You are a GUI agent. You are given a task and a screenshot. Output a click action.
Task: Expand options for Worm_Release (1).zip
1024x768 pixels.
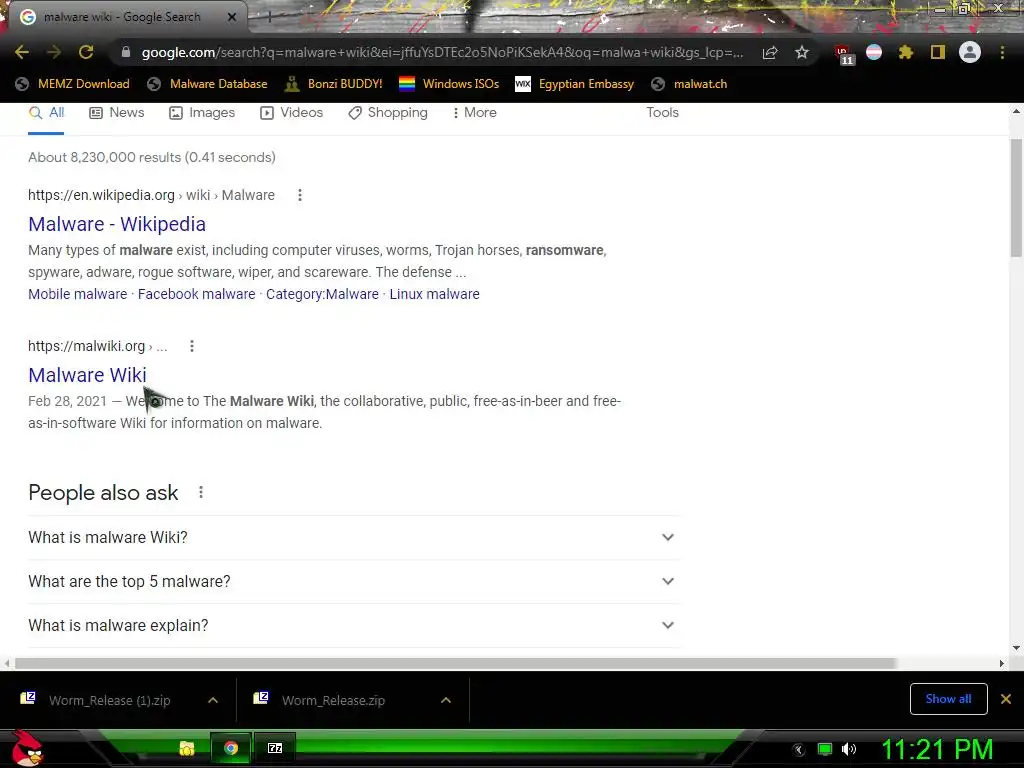click(x=213, y=700)
